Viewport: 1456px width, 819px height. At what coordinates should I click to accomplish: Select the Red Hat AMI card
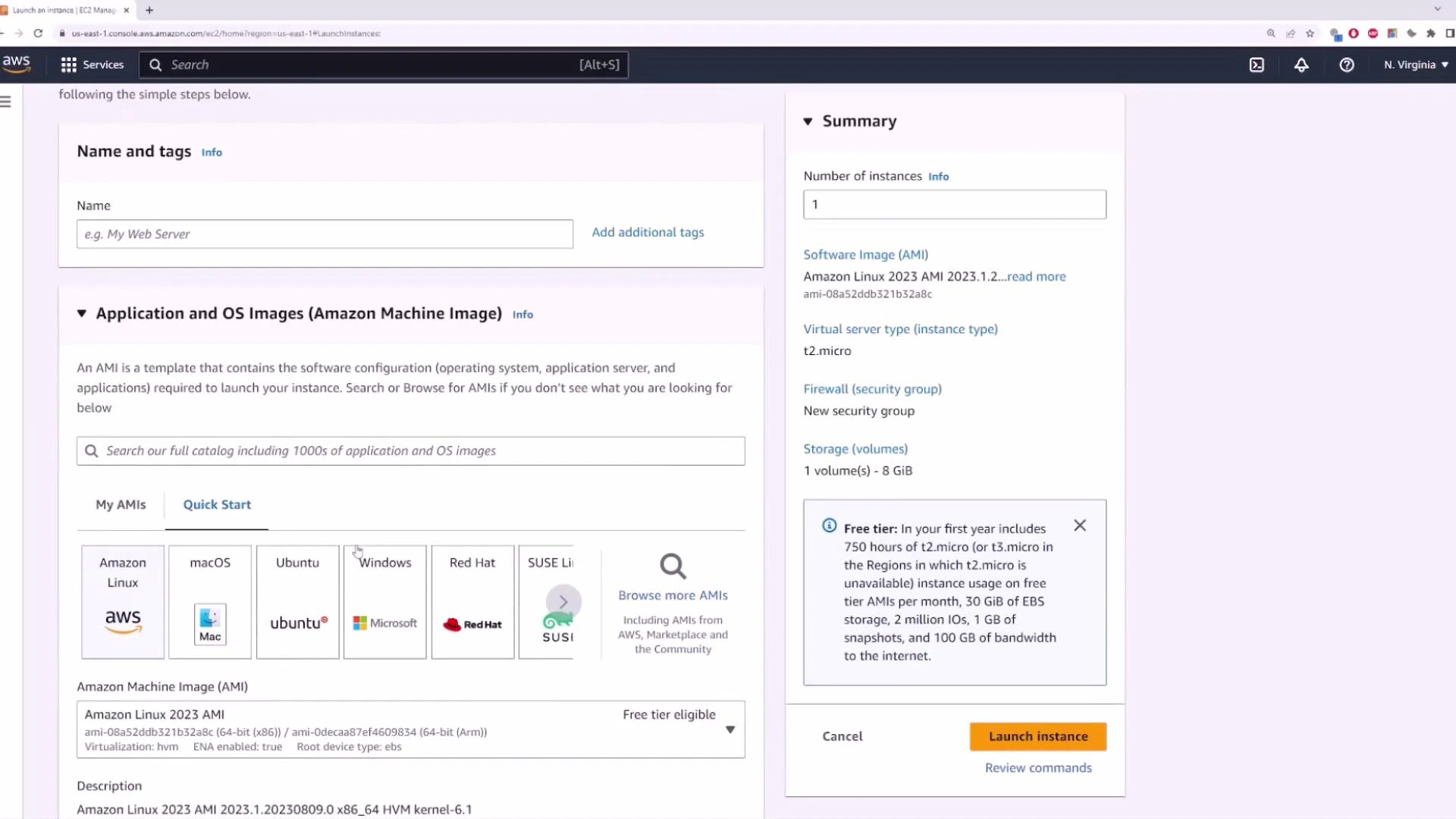[x=472, y=601]
